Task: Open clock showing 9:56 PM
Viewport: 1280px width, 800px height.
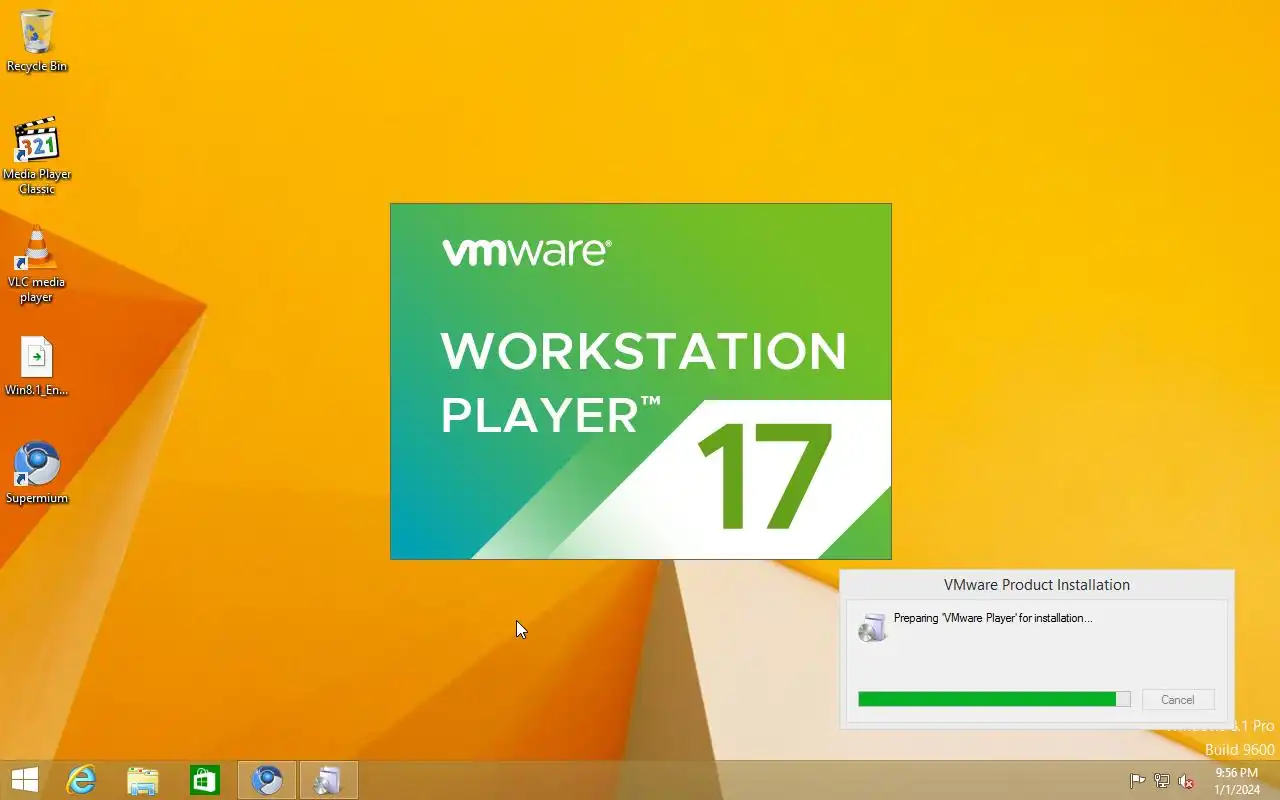Action: tap(1237, 781)
